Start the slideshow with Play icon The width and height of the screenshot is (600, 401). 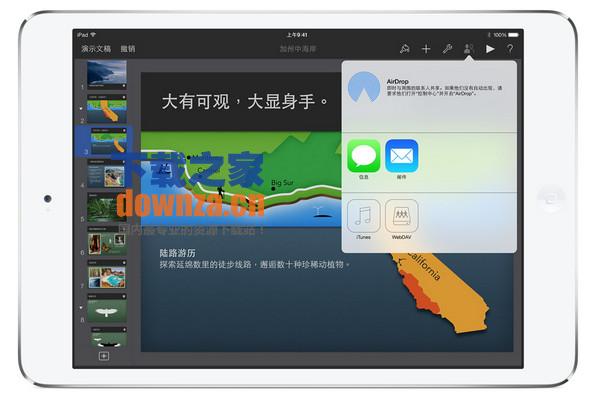tap(490, 49)
